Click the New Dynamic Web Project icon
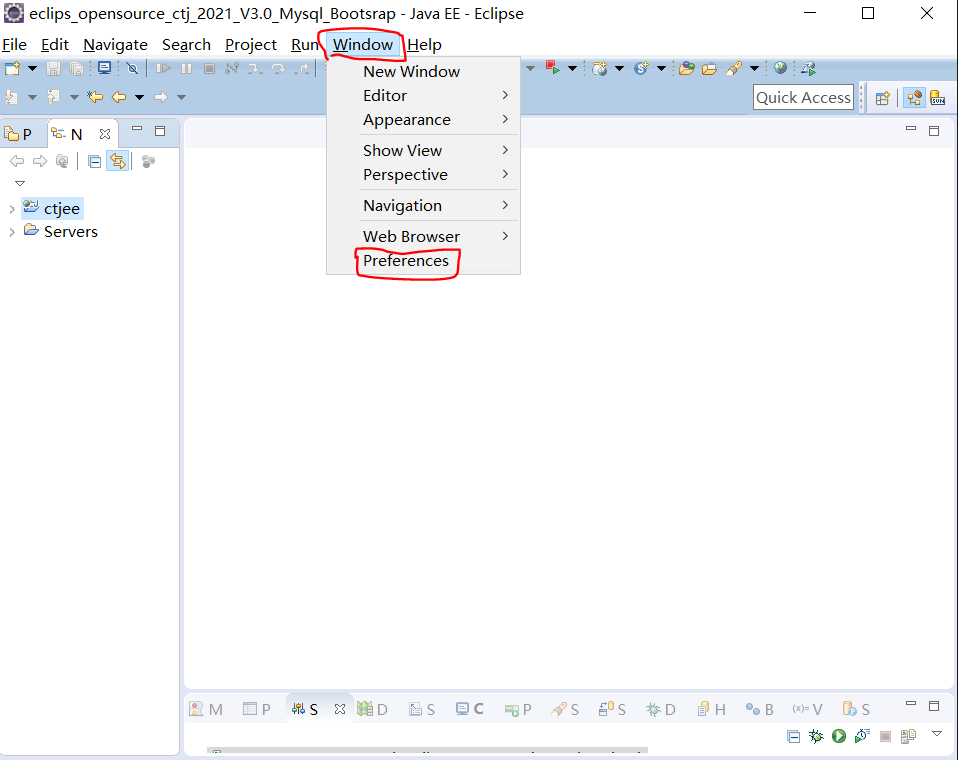This screenshot has height=760, width=958. 599,68
